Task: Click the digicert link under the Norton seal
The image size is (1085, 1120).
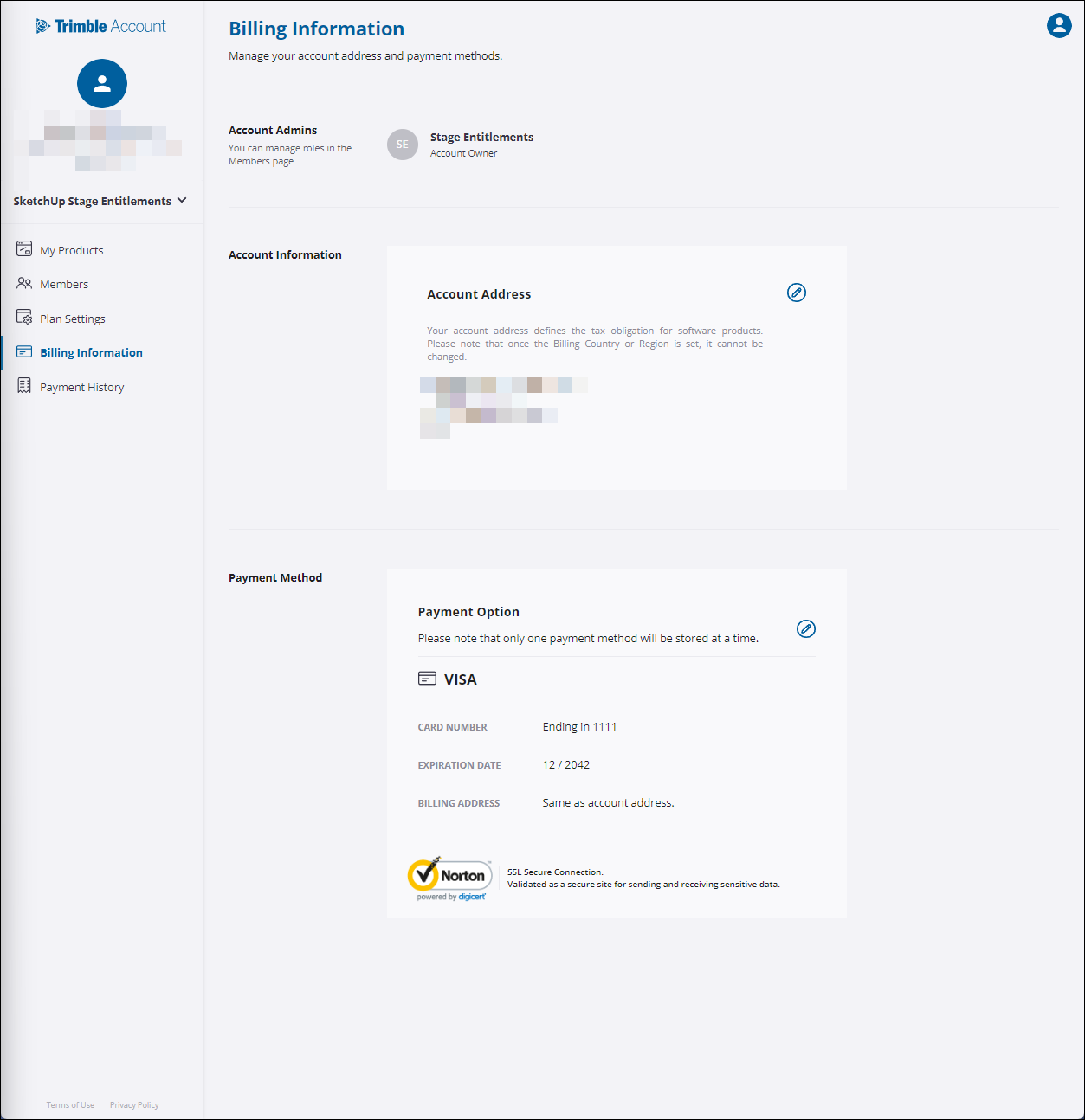Action: [x=472, y=898]
